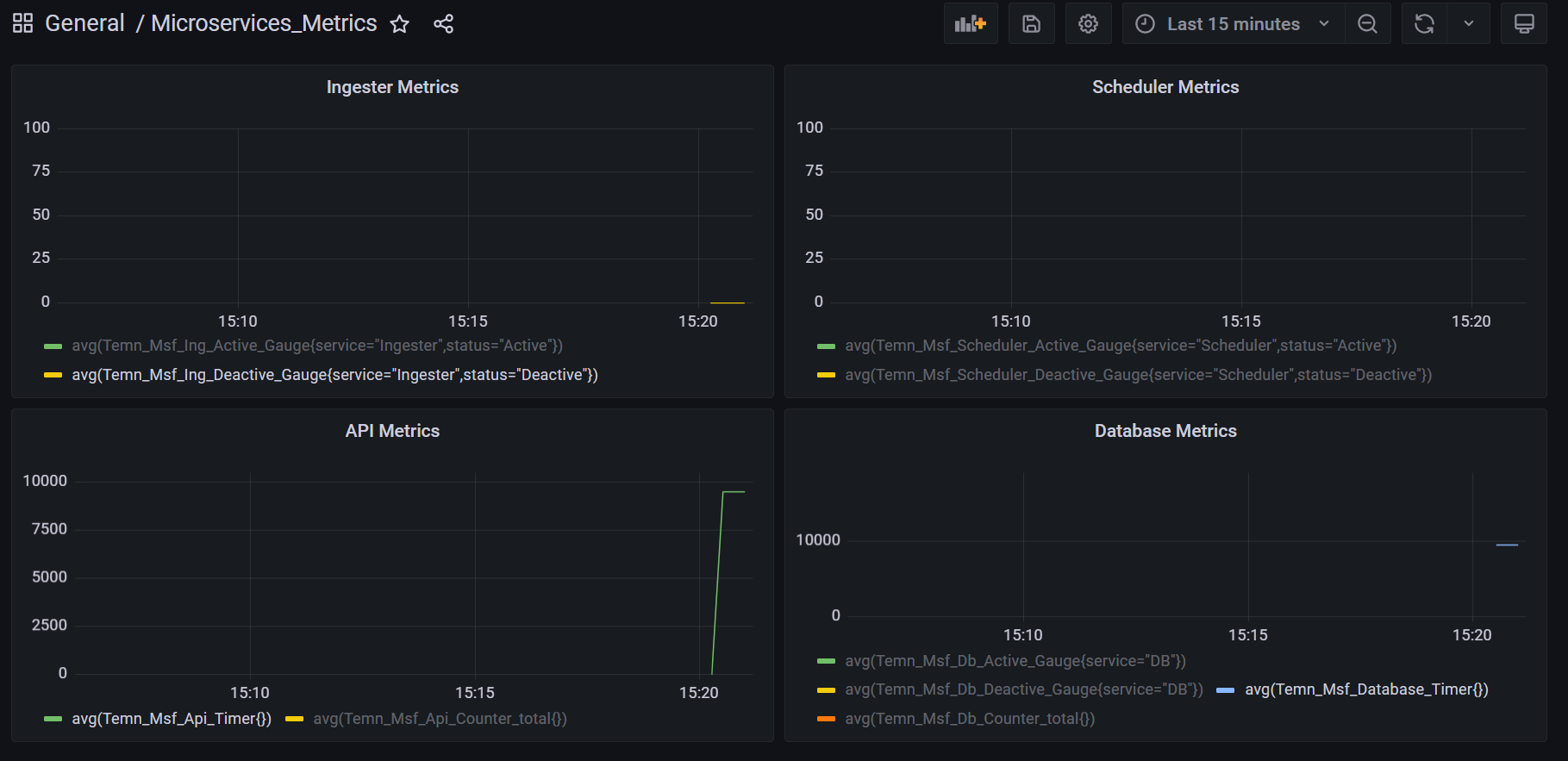Open the Database Metrics panel title menu

pos(1165,431)
